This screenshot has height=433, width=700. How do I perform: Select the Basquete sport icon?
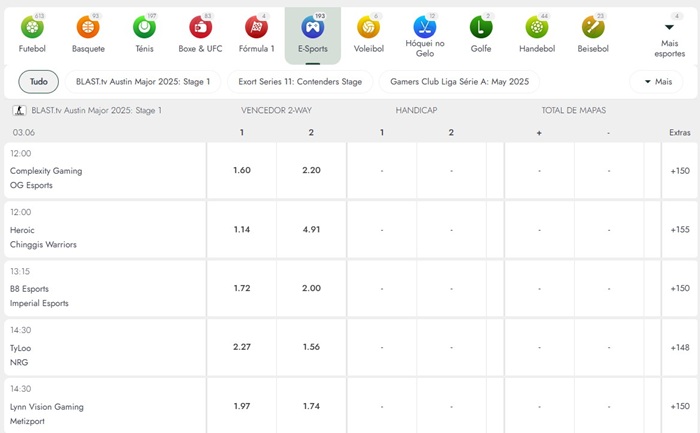click(88, 27)
